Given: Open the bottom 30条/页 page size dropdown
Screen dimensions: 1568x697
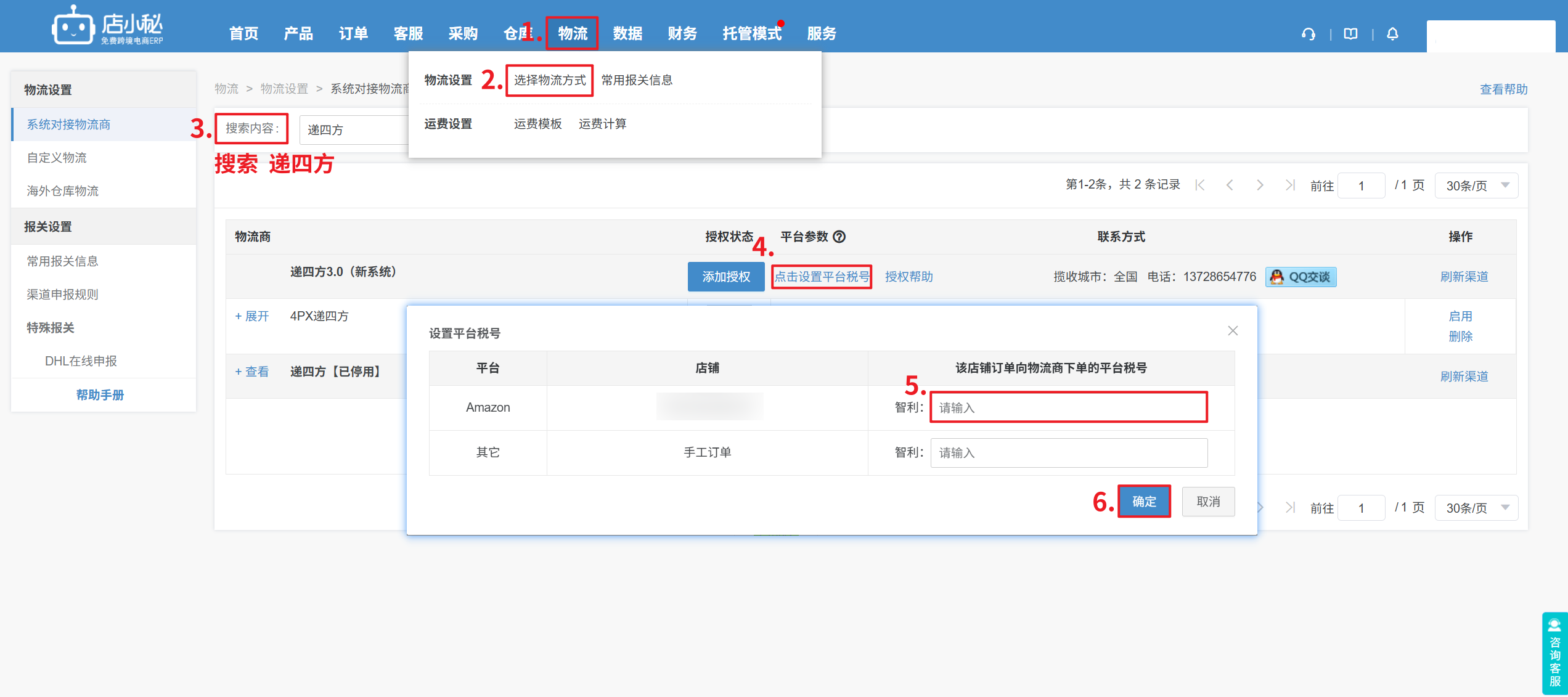Looking at the screenshot, I should (x=1476, y=508).
